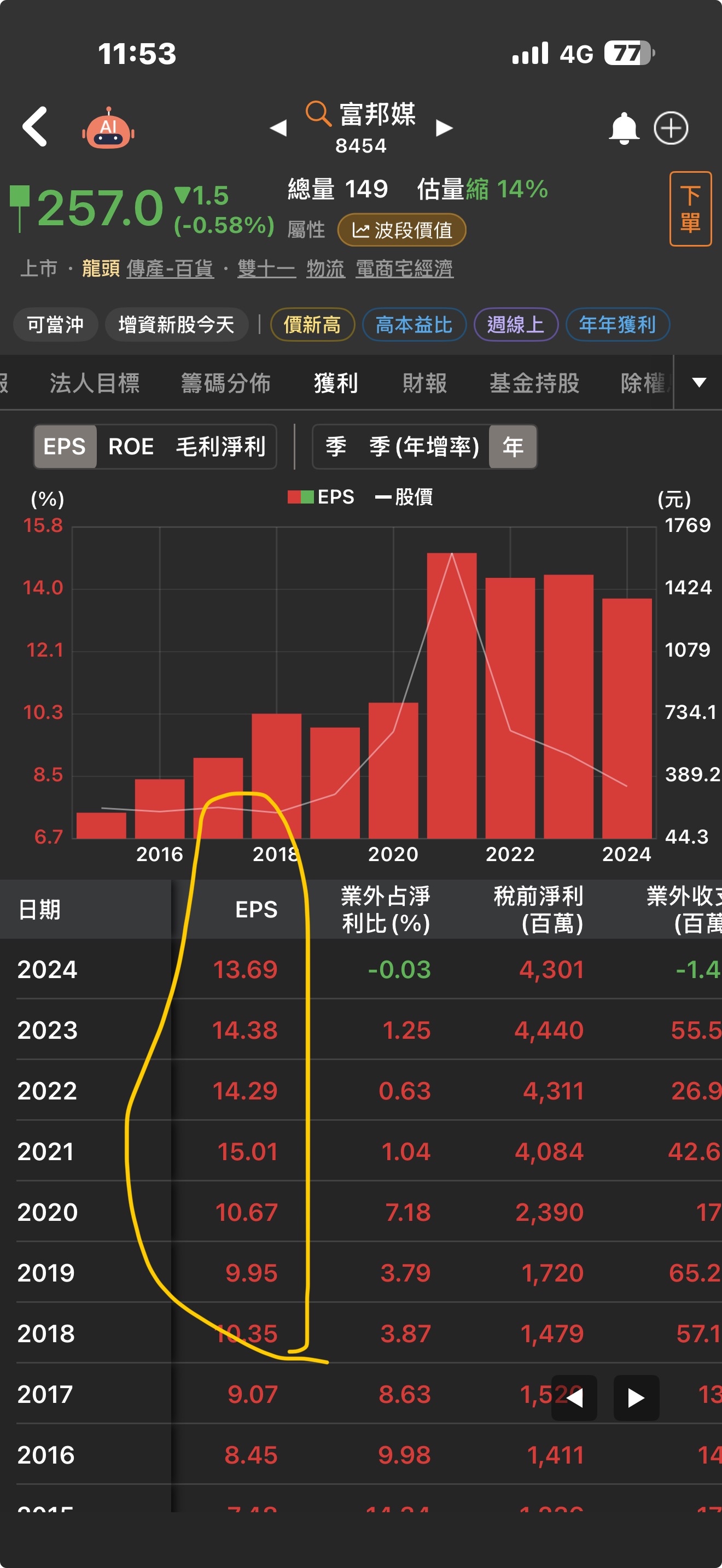Open price alert bell icon
This screenshot has height=1568, width=722.
click(x=624, y=128)
